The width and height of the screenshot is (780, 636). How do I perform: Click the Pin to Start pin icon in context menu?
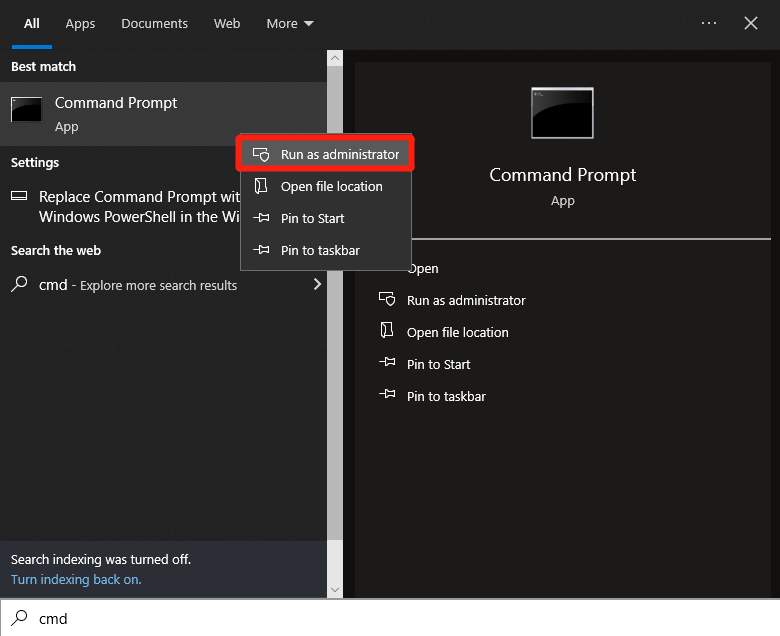[261, 218]
